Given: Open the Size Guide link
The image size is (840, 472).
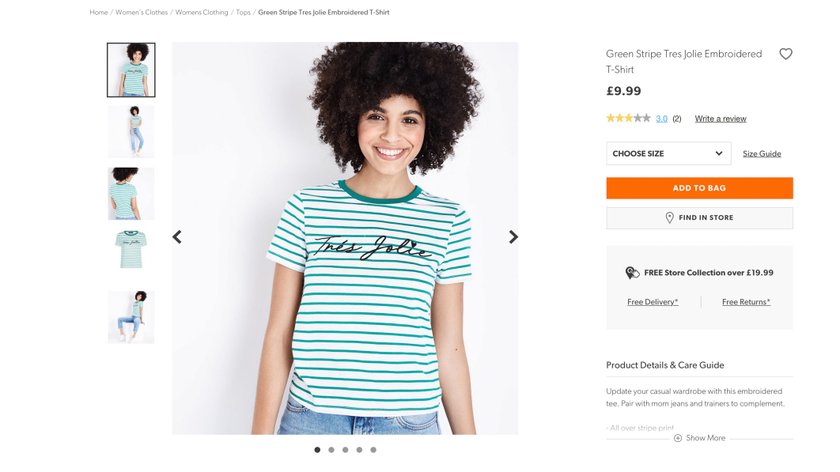Looking at the screenshot, I should click(x=762, y=154).
